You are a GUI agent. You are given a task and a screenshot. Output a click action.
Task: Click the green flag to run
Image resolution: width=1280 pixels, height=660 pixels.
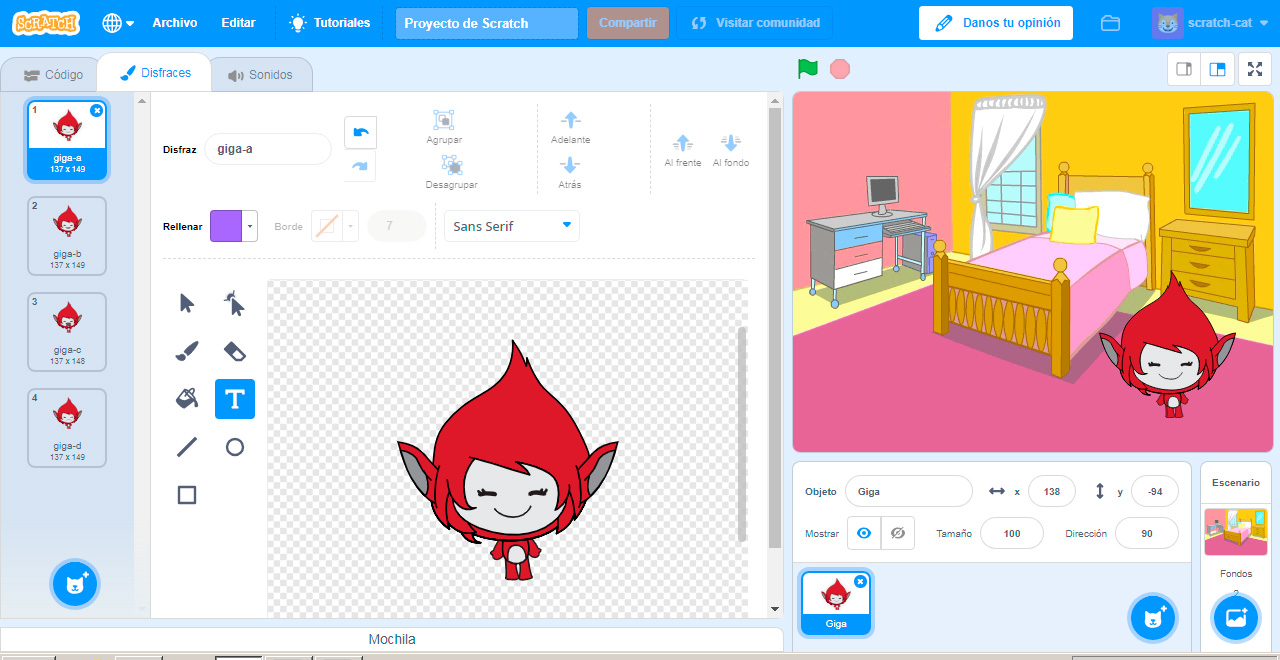pyautogui.click(x=808, y=69)
